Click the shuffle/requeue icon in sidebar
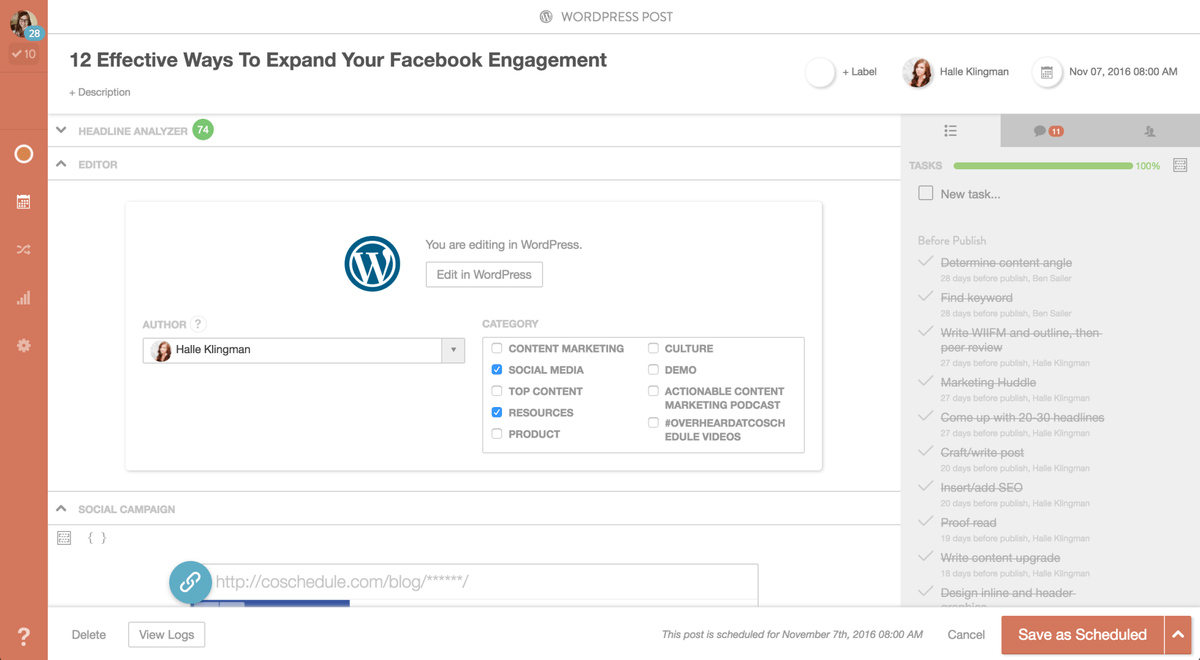The image size is (1200, 660). tap(23, 250)
